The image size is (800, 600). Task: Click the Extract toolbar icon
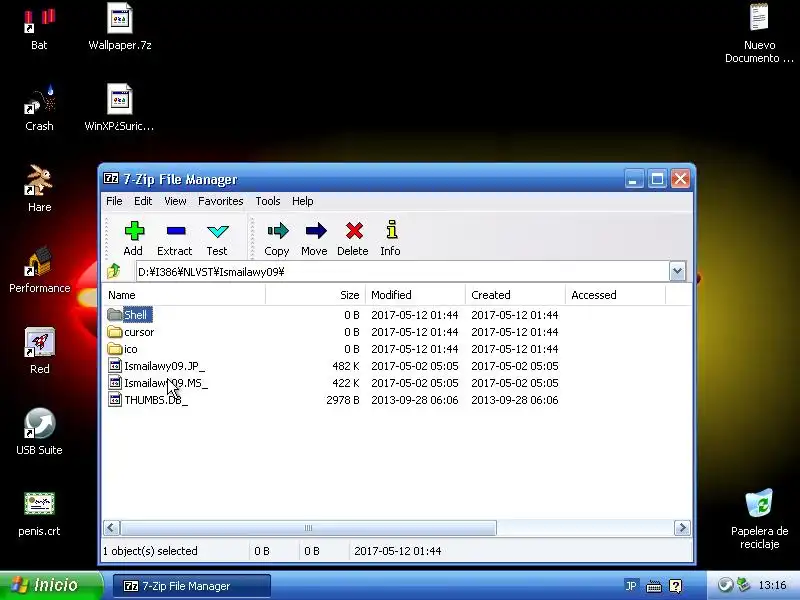pos(176,231)
